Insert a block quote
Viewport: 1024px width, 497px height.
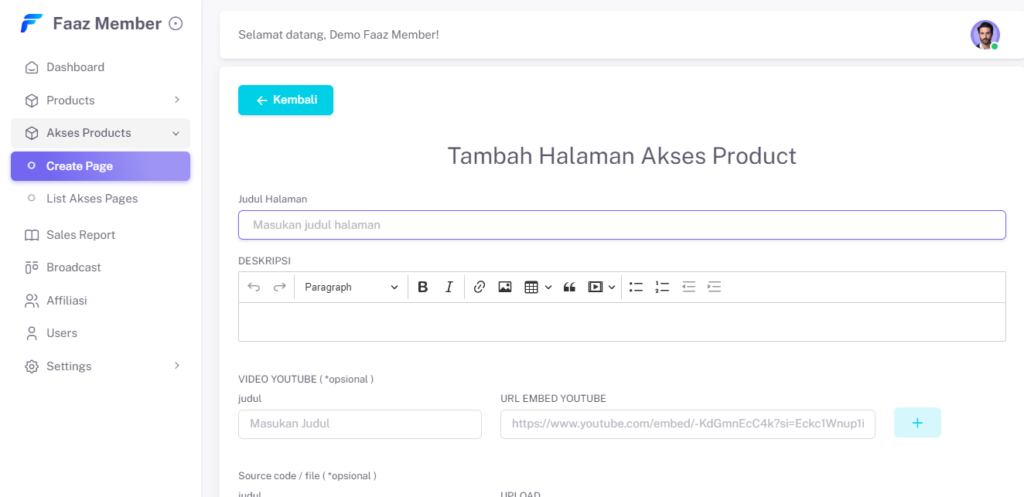point(570,287)
